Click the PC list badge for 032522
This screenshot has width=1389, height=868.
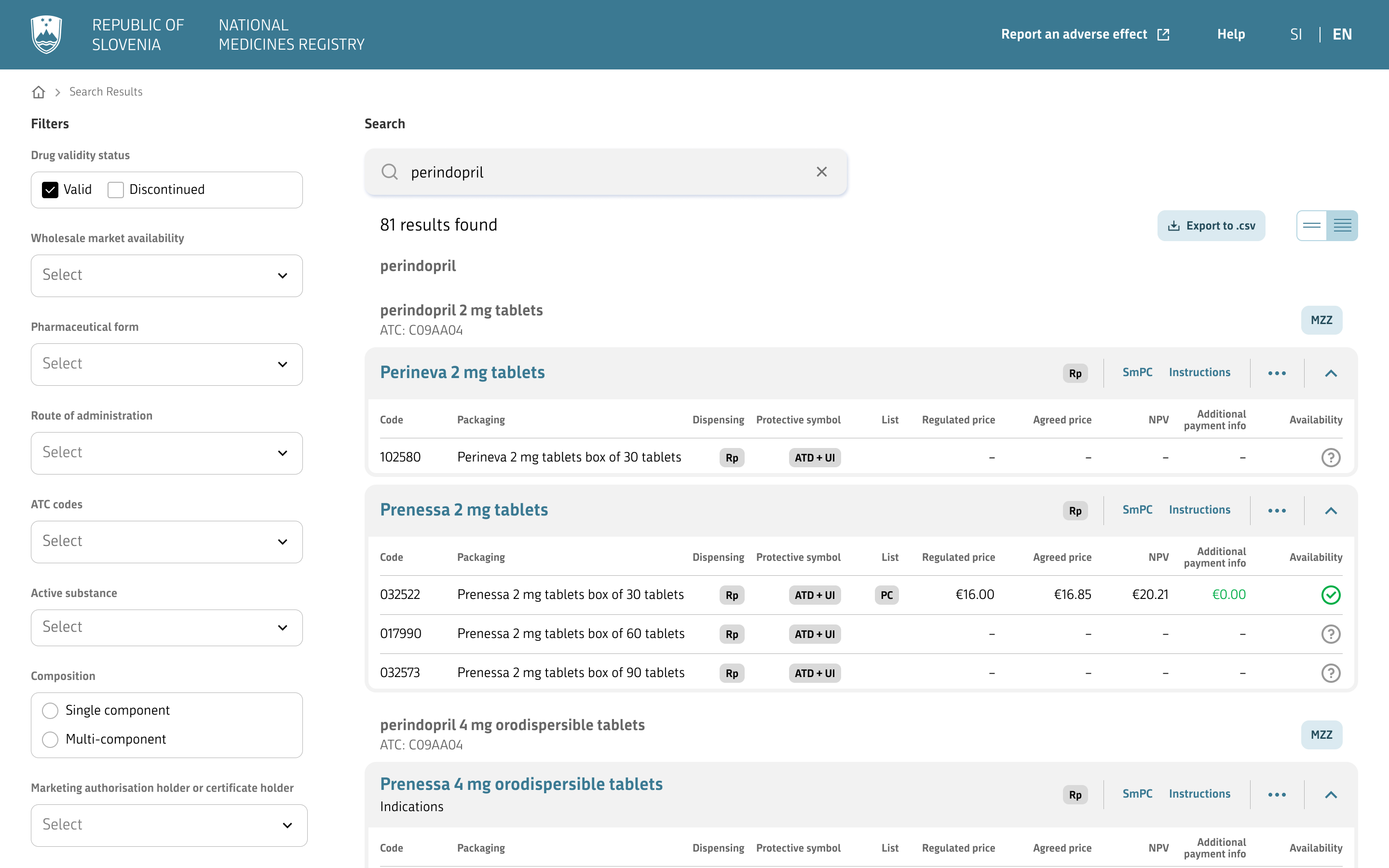pos(887,595)
